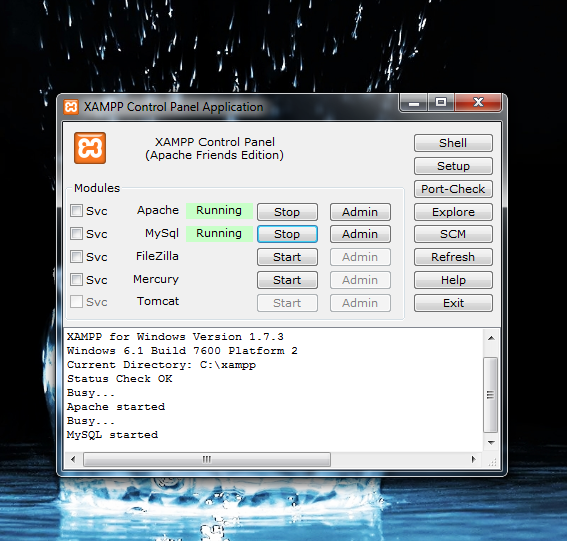
Task: Toggle the Tomcat Svc checkbox
Action: [76, 302]
